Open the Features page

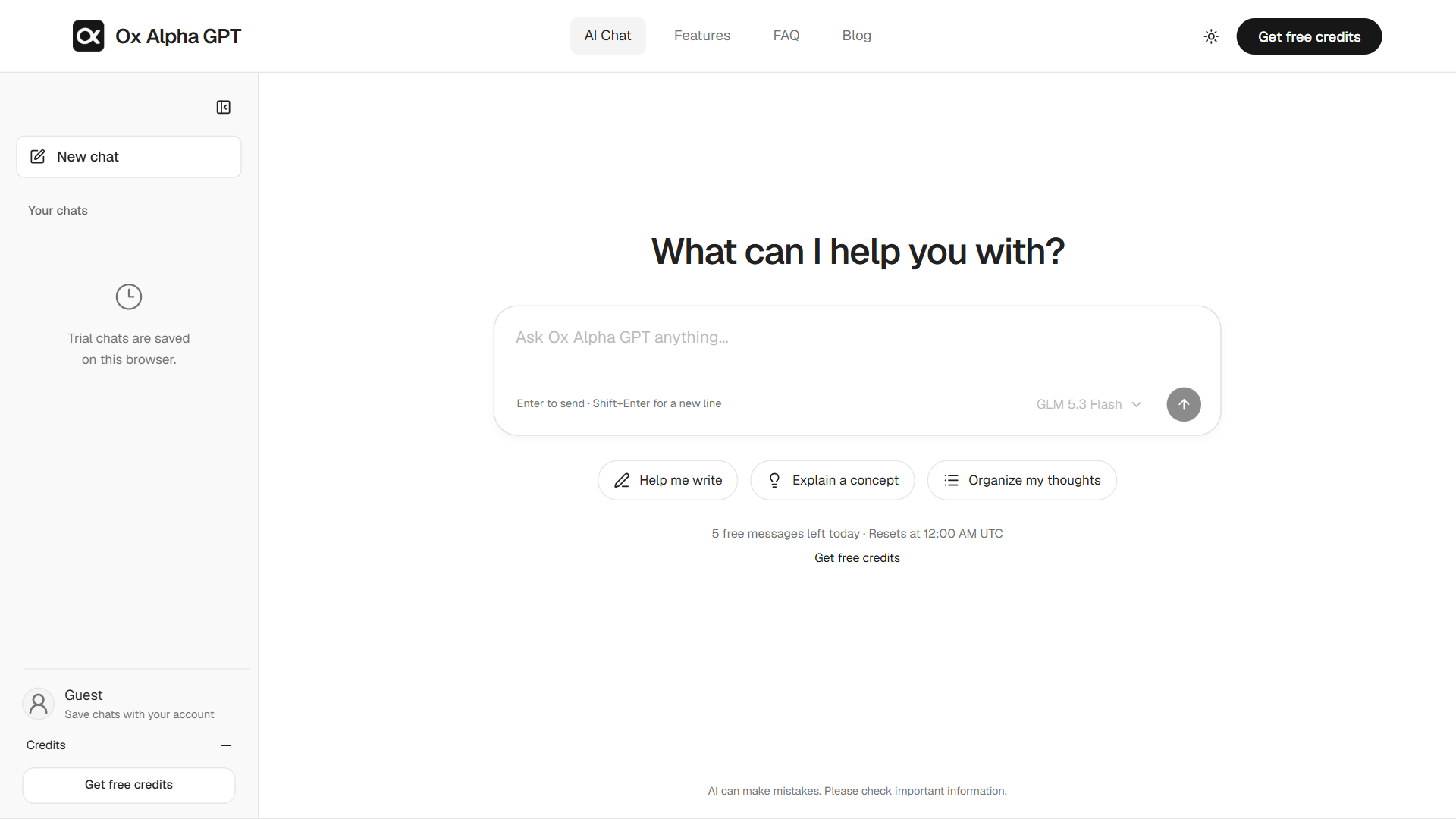click(x=702, y=36)
